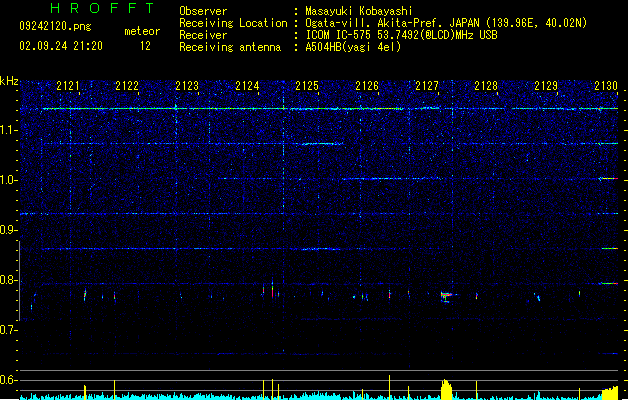This screenshot has height=400, width=629.
Task: Click the 2122 time marker
Action: coord(127,86)
